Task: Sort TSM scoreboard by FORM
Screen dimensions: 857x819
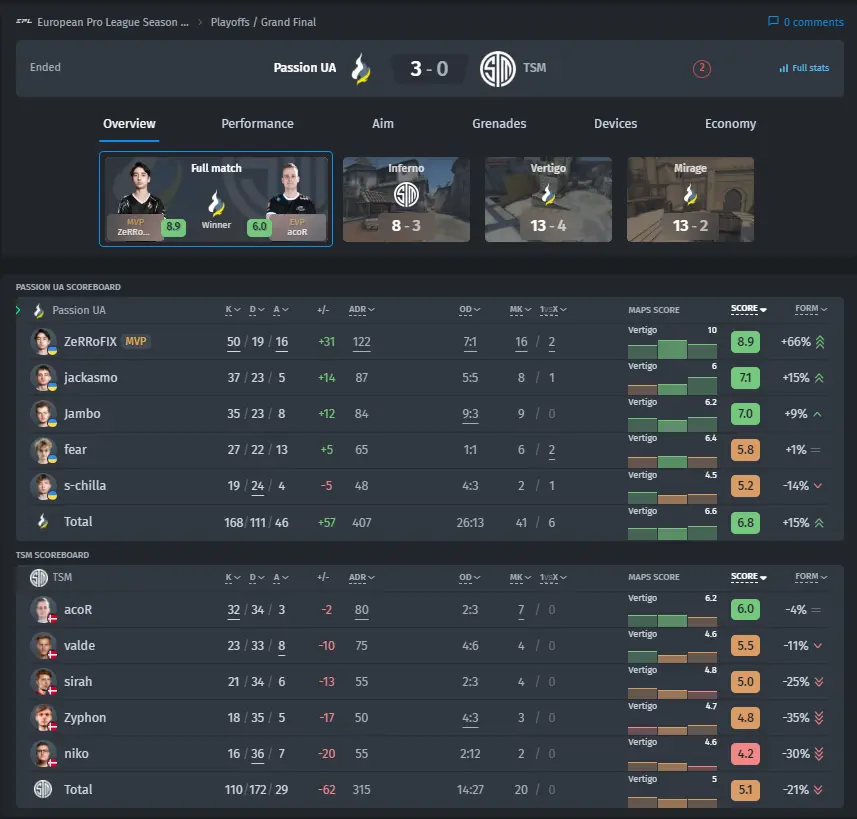Action: click(x=811, y=577)
